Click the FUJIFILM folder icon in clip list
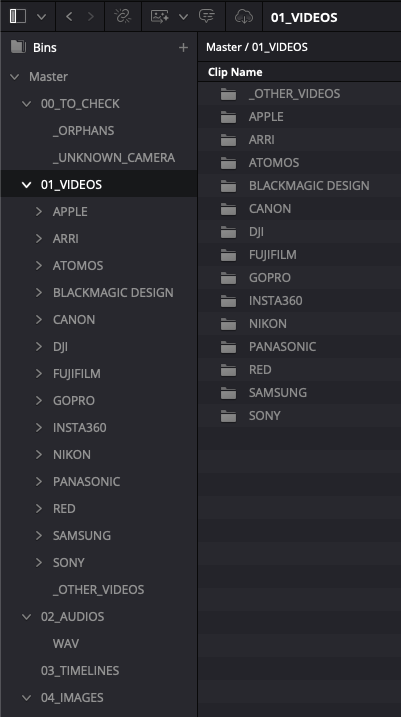The width and height of the screenshot is (401, 717). (x=229, y=255)
